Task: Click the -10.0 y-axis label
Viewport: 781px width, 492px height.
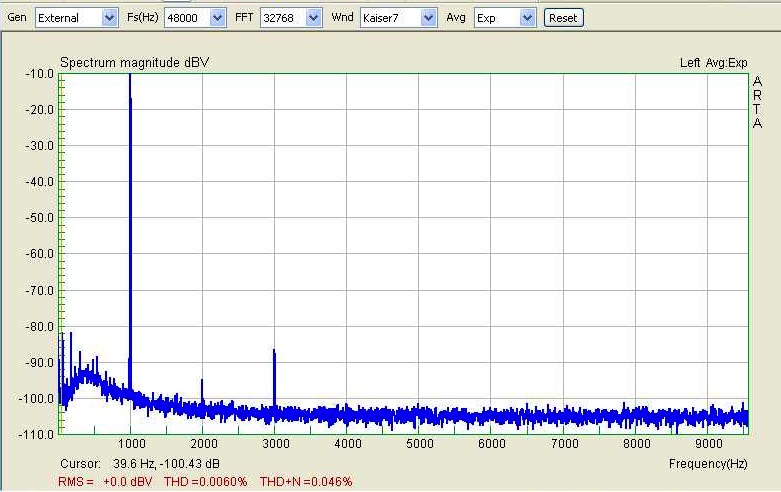Action: click(39, 74)
